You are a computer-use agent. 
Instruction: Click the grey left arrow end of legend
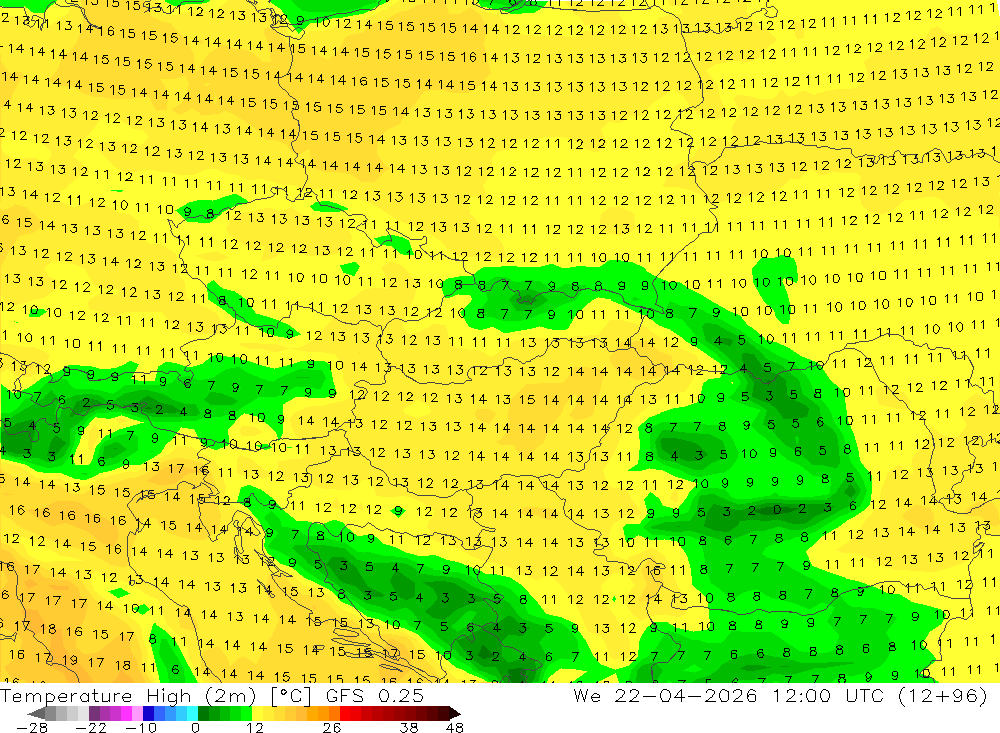[x=36, y=713]
